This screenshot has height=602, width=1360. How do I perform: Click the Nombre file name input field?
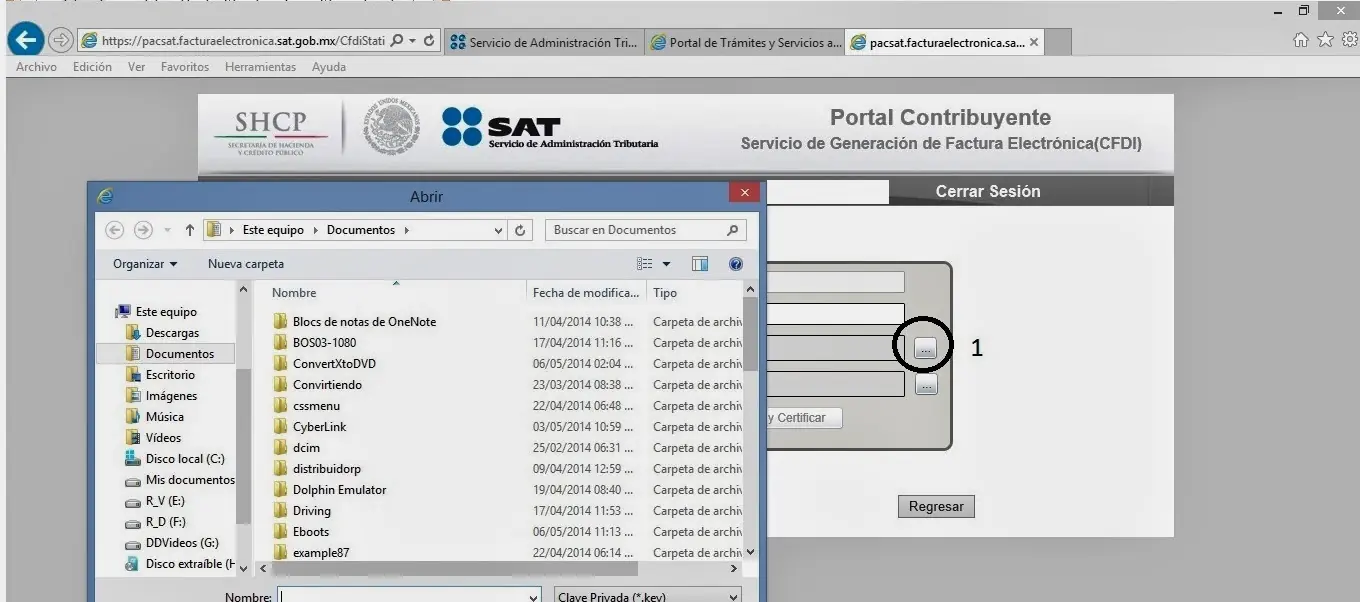coord(410,596)
